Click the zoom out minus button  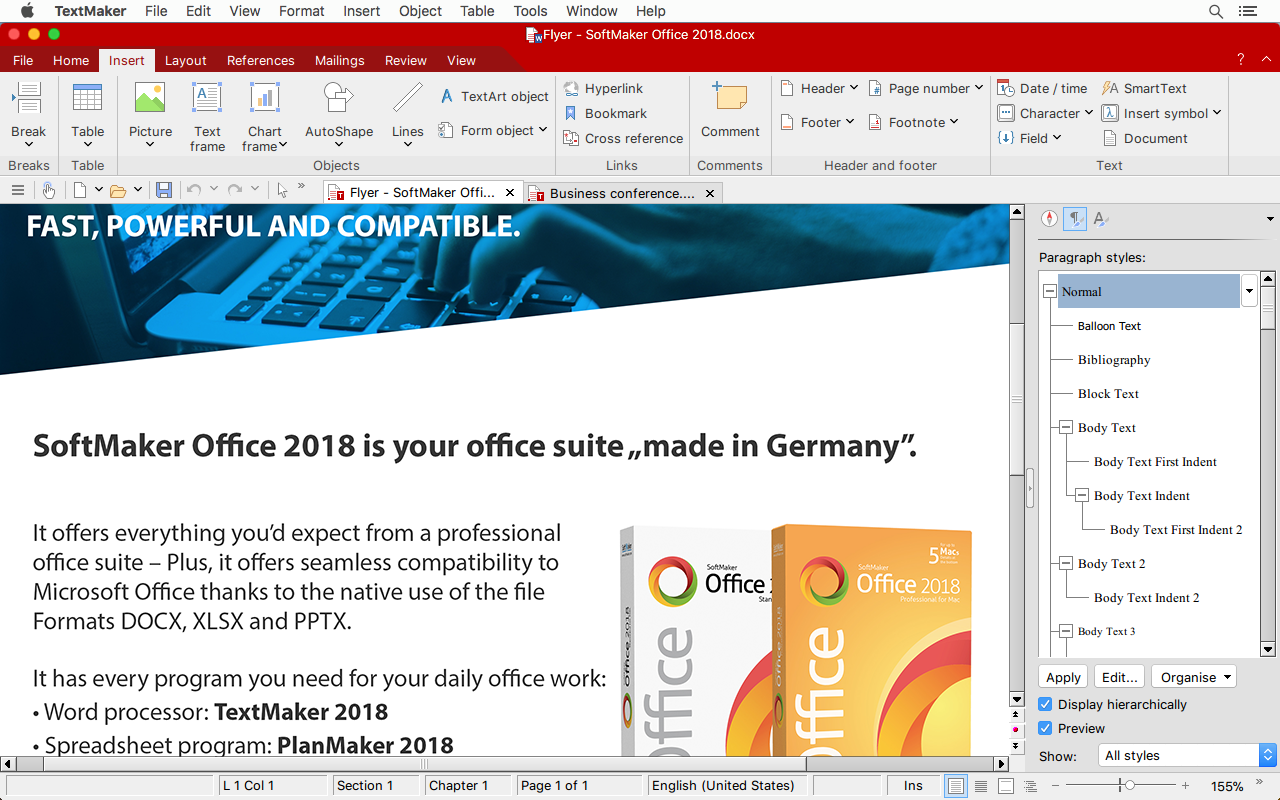pyautogui.click(x=1057, y=786)
